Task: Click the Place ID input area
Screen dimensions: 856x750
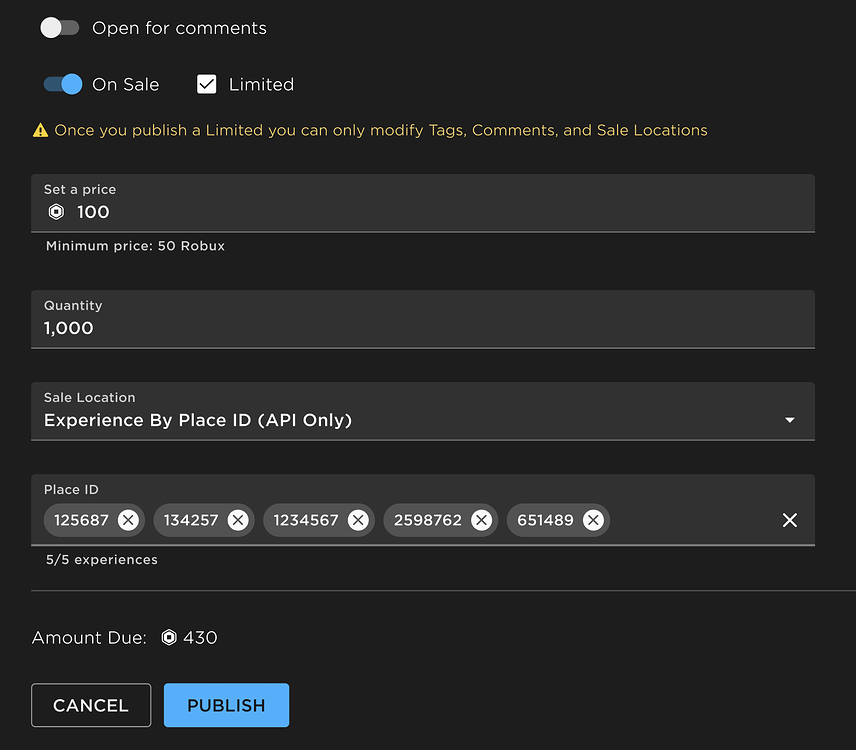Action: pyautogui.click(x=690, y=520)
